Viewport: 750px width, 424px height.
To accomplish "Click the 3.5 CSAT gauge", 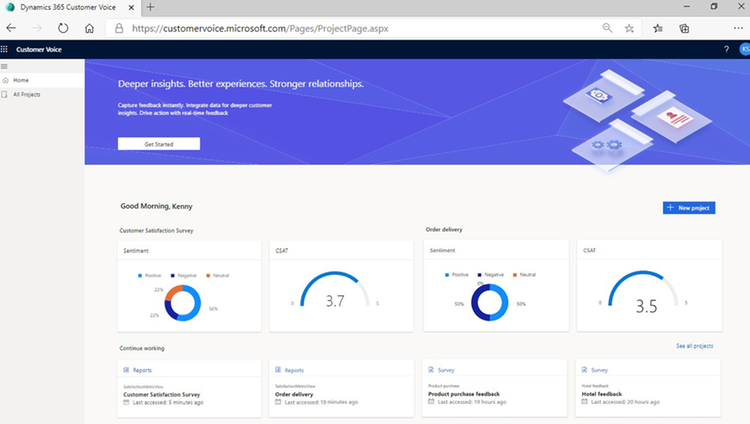I will click(643, 292).
